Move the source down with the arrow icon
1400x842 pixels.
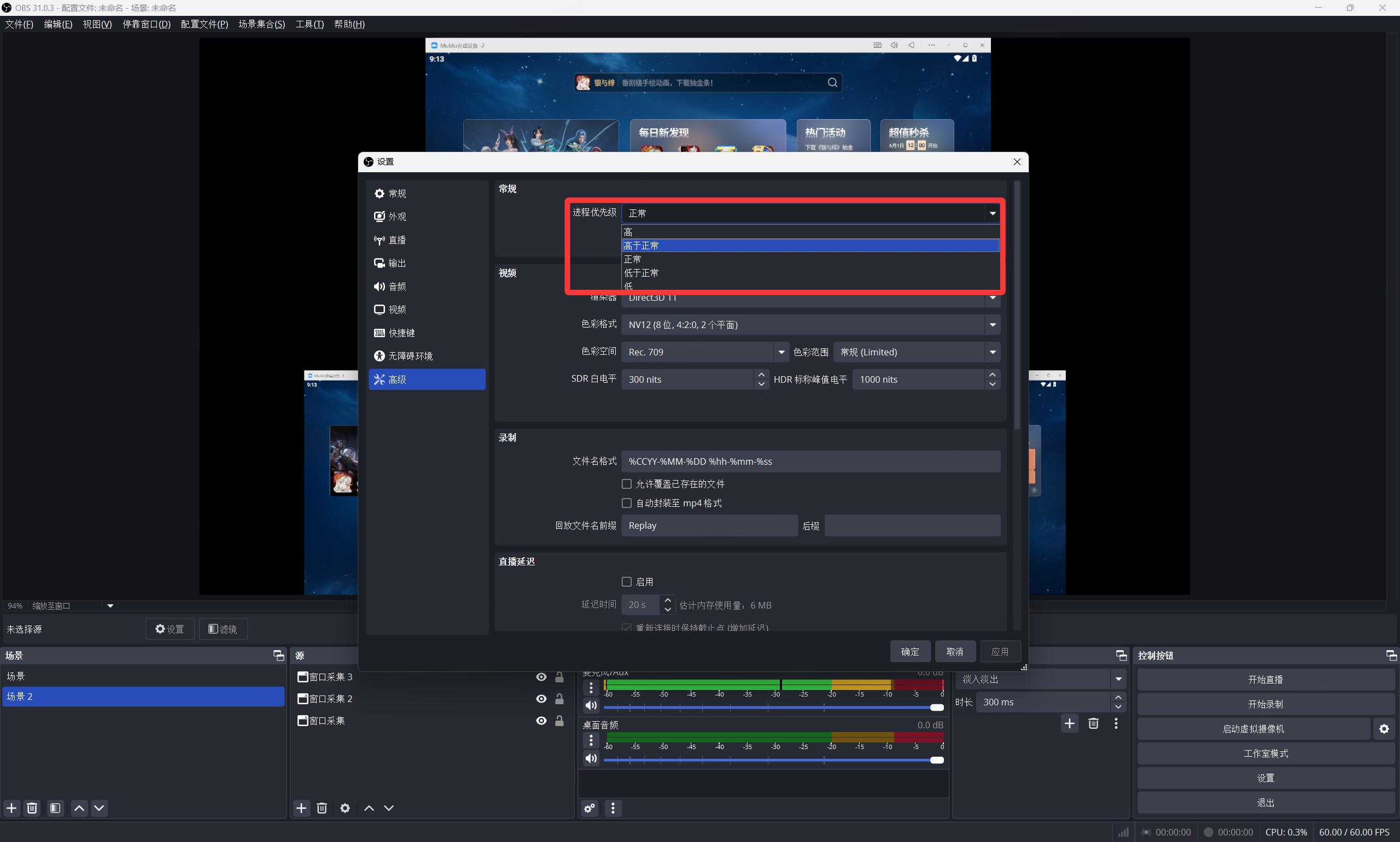[x=389, y=808]
